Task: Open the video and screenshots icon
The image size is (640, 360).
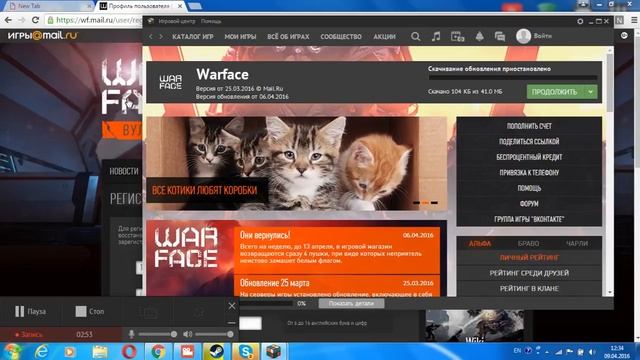Action: [458, 37]
